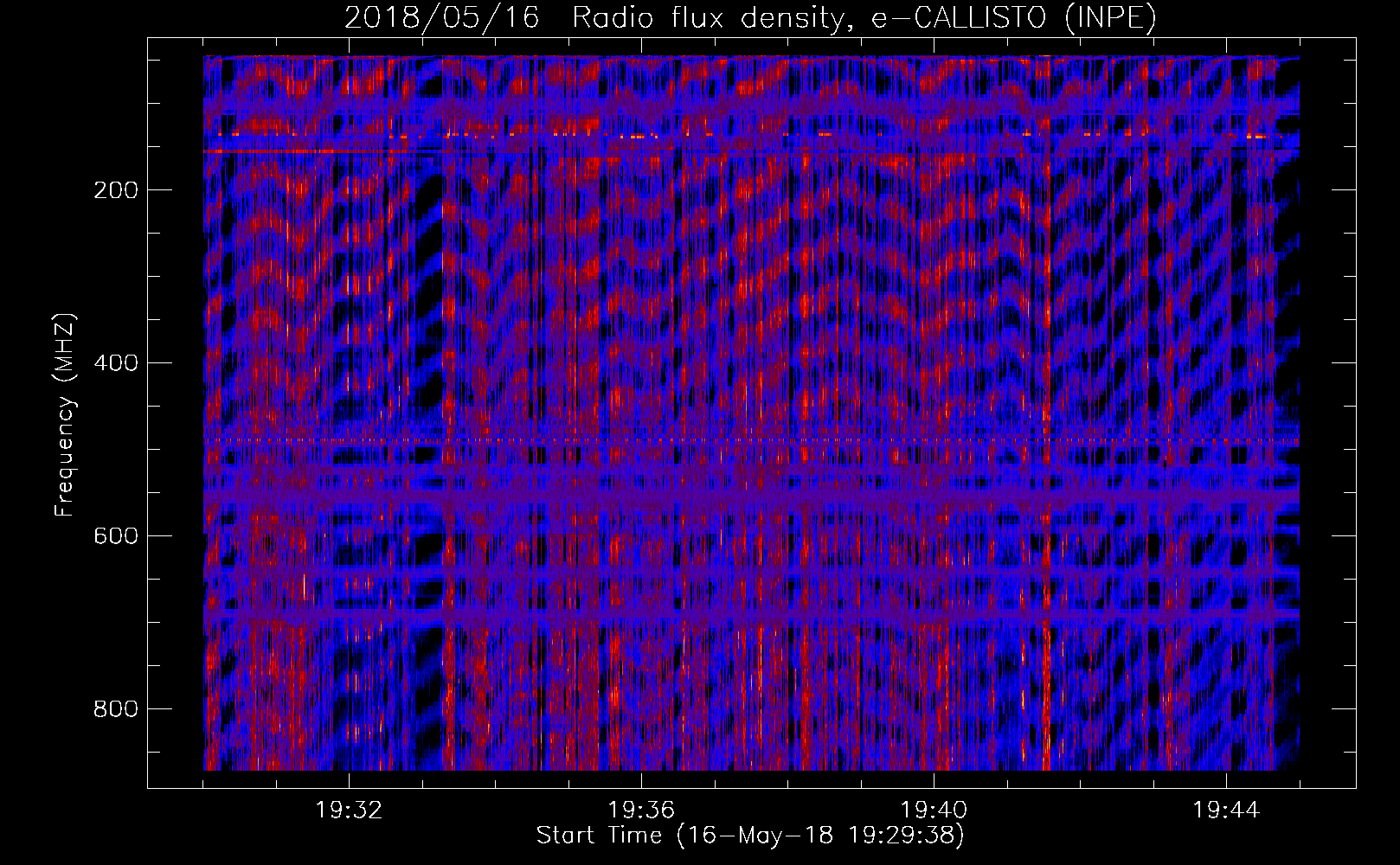This screenshot has width=1400, height=865.
Task: Click the 19:32 time tick label
Action: point(349,811)
